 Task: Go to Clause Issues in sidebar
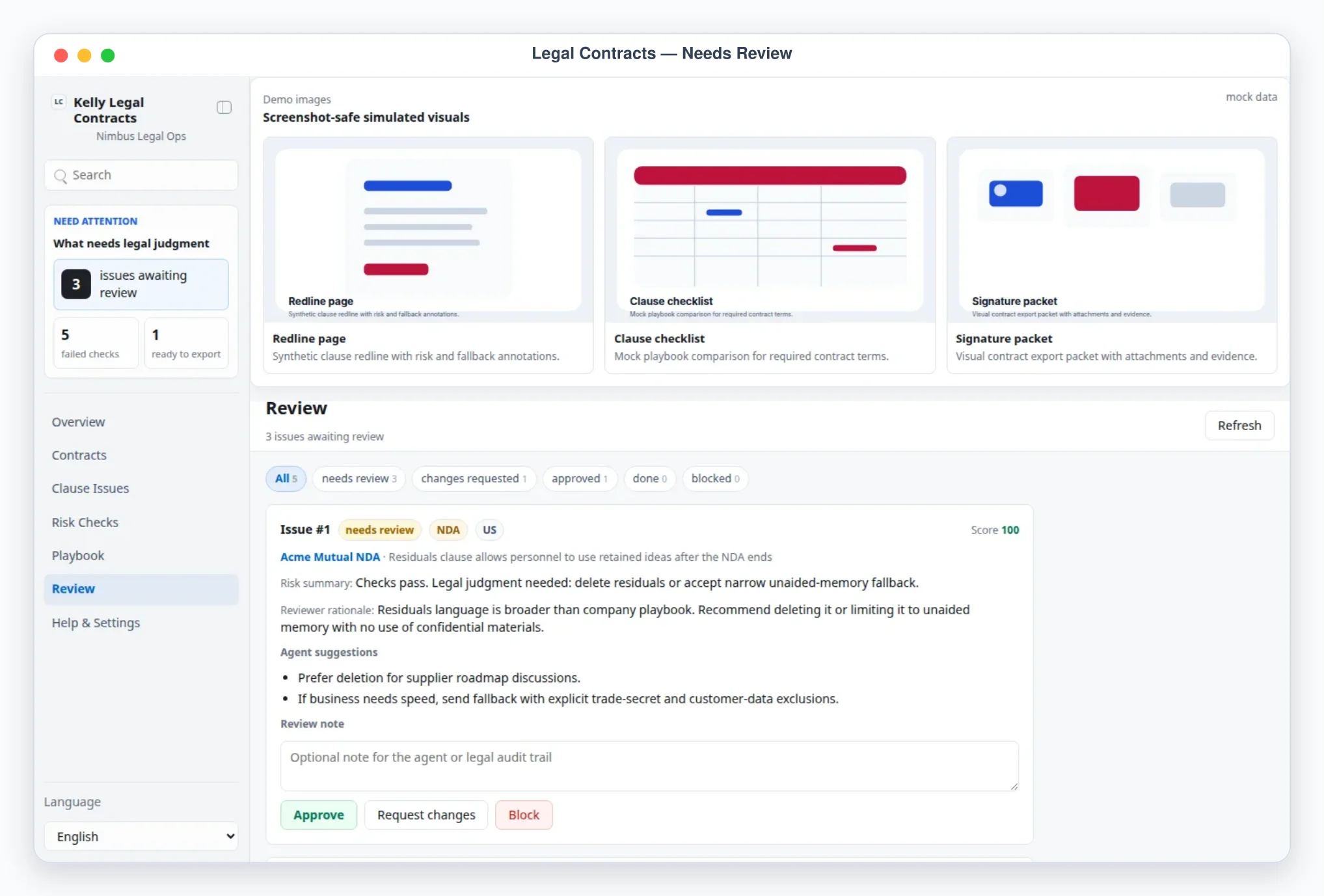tap(90, 489)
